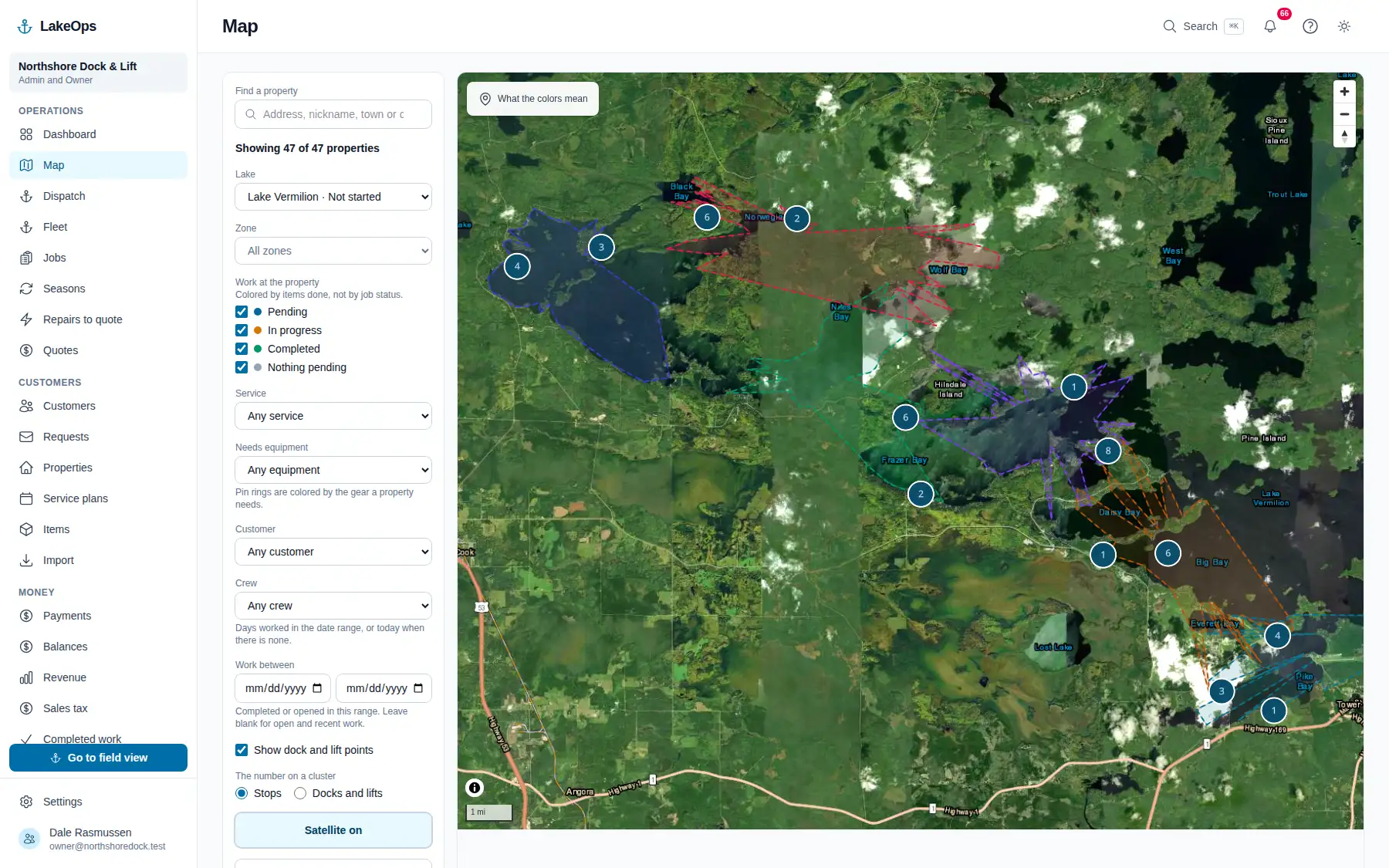This screenshot has height=868, width=1389.
Task: Toggle light/dark theme sun icon
Action: (x=1344, y=26)
